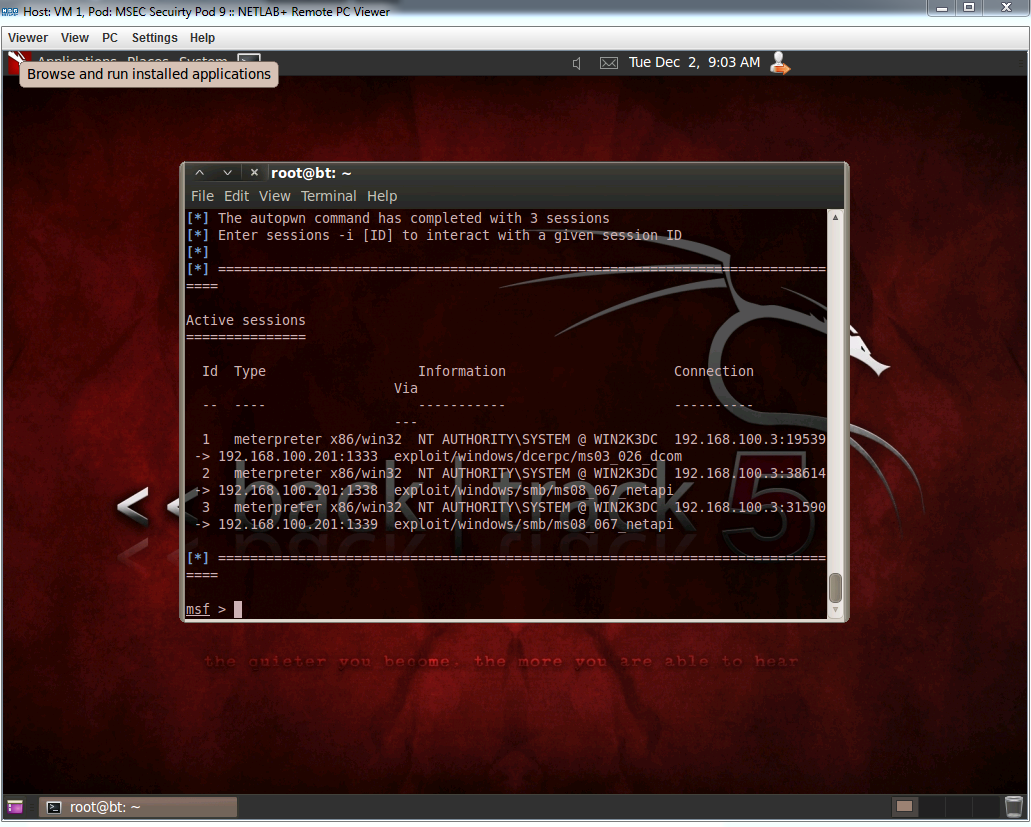Open the View menu in NETLAB viewer
The height and width of the screenshot is (827, 1031).
click(x=74, y=38)
